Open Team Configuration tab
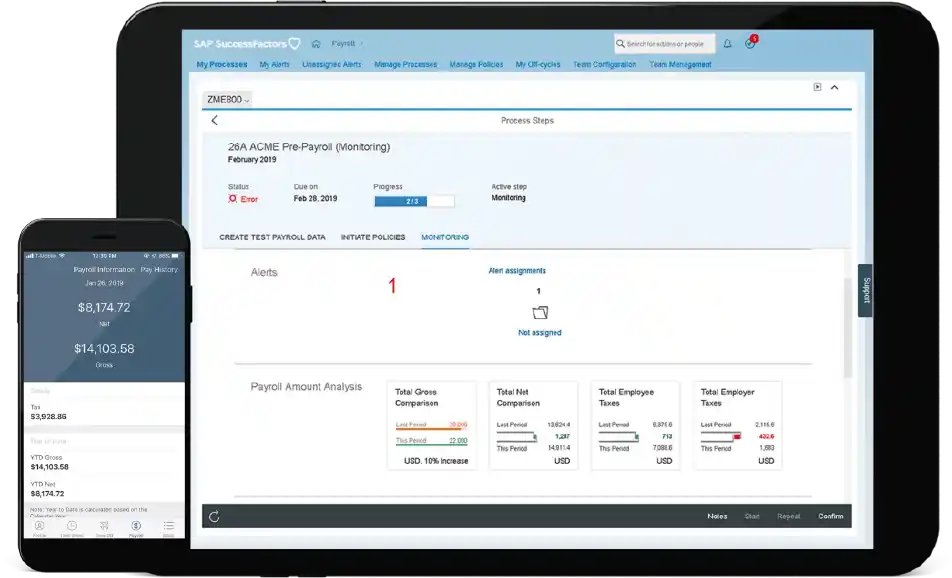Image resolution: width=952 pixels, height=578 pixels. pos(605,64)
